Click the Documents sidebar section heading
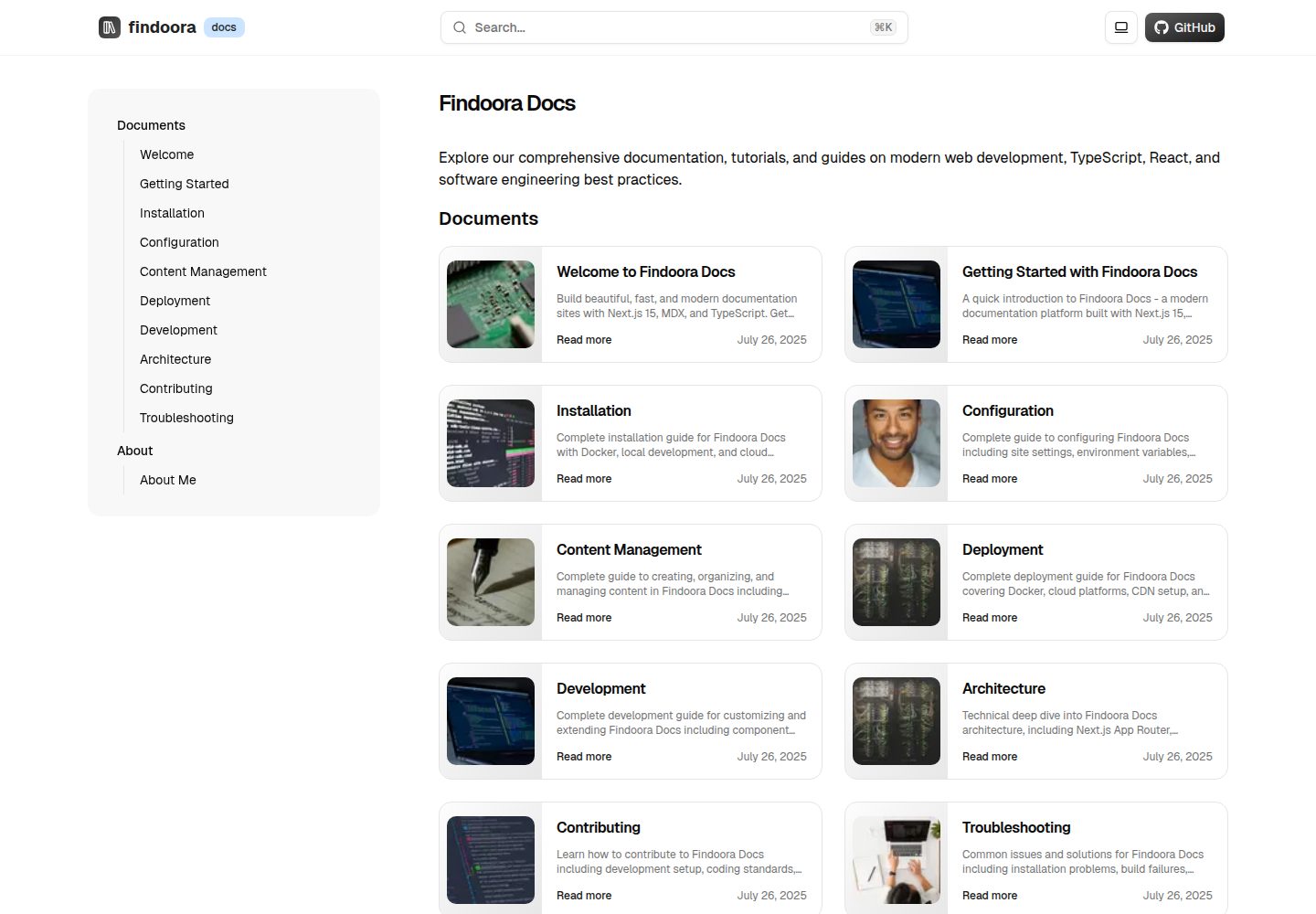This screenshot has width=1316, height=914. click(151, 125)
